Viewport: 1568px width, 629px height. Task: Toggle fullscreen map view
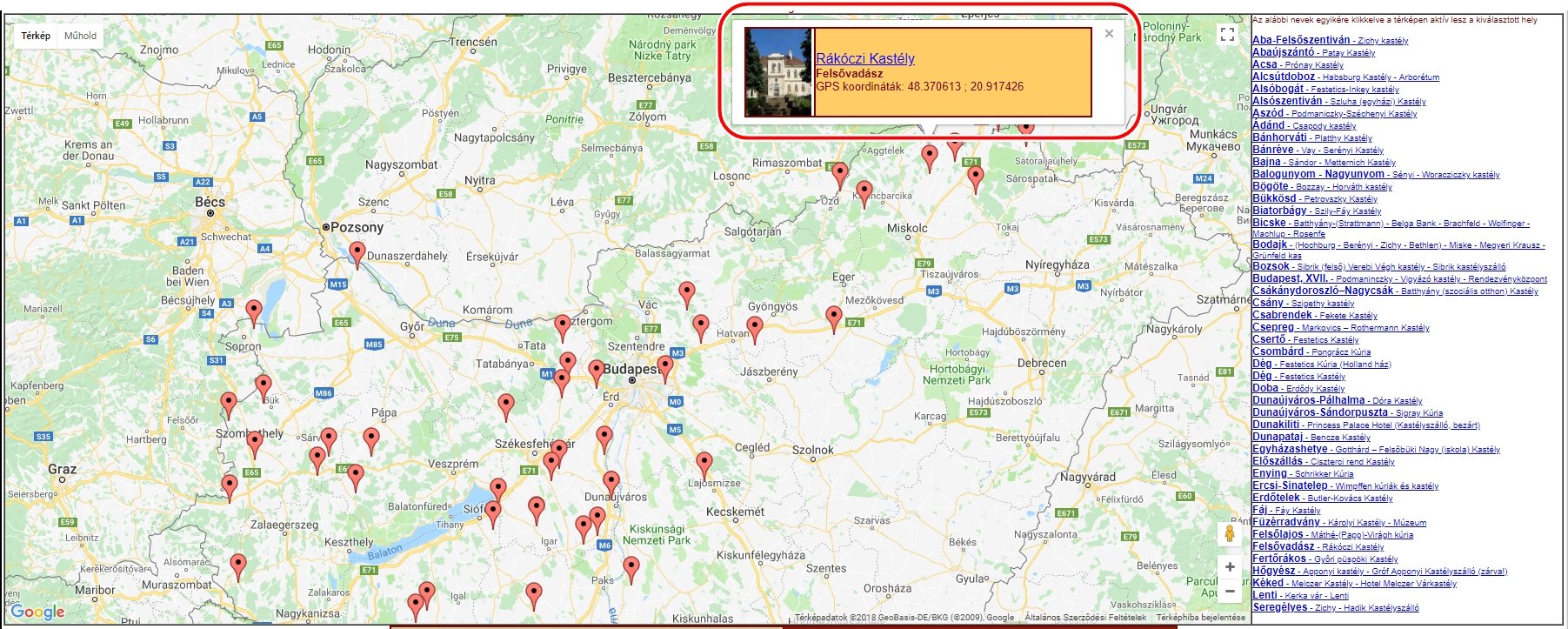[x=1227, y=35]
